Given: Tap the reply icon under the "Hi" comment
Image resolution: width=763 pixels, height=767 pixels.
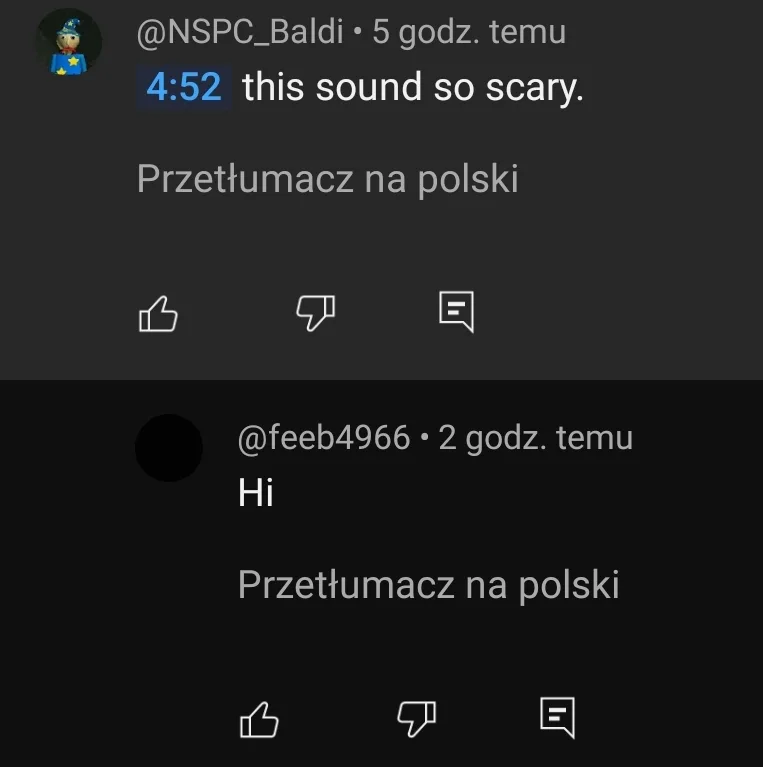Looking at the screenshot, I should (x=557, y=716).
